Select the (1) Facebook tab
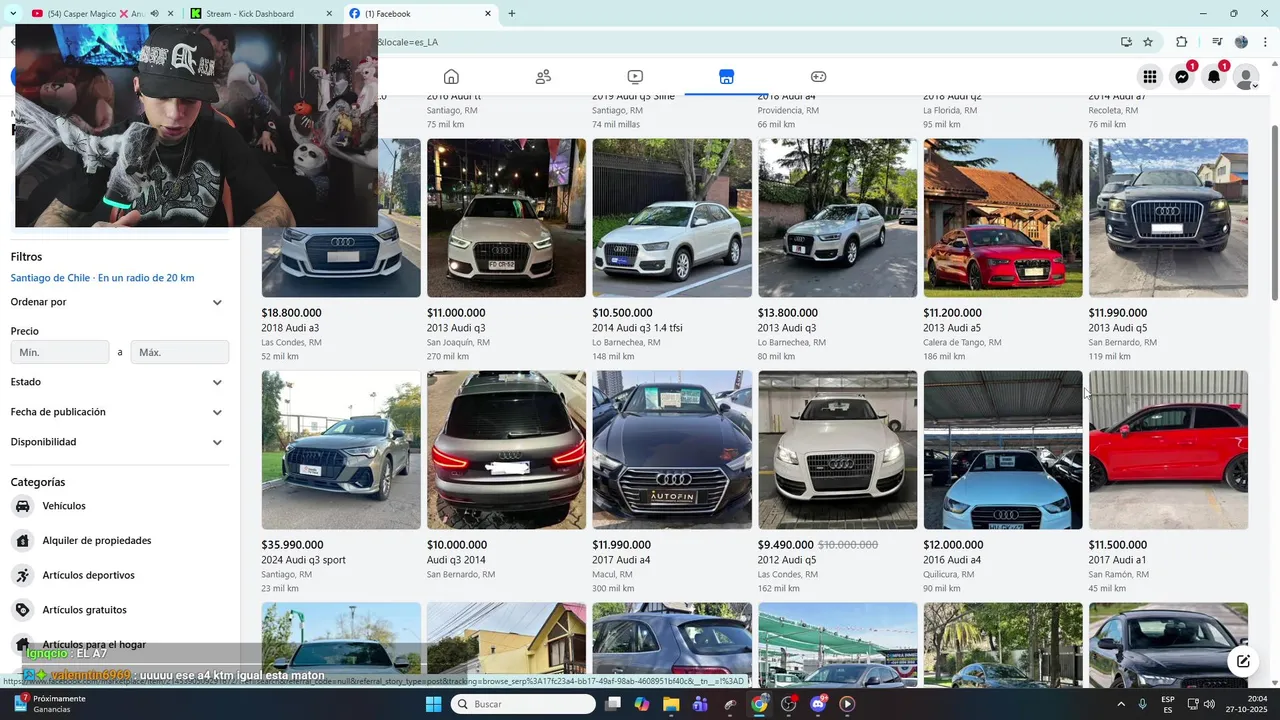This screenshot has height=720, width=1280. click(420, 14)
